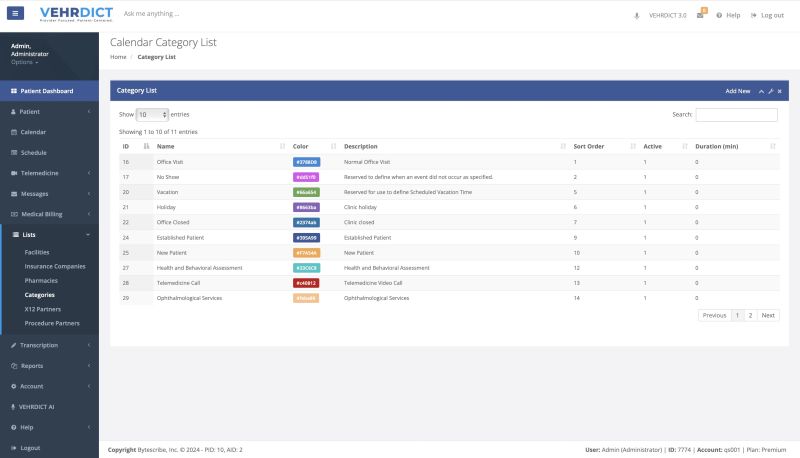Open the Show entries count dropdown
The width and height of the screenshot is (800, 458).
click(153, 115)
